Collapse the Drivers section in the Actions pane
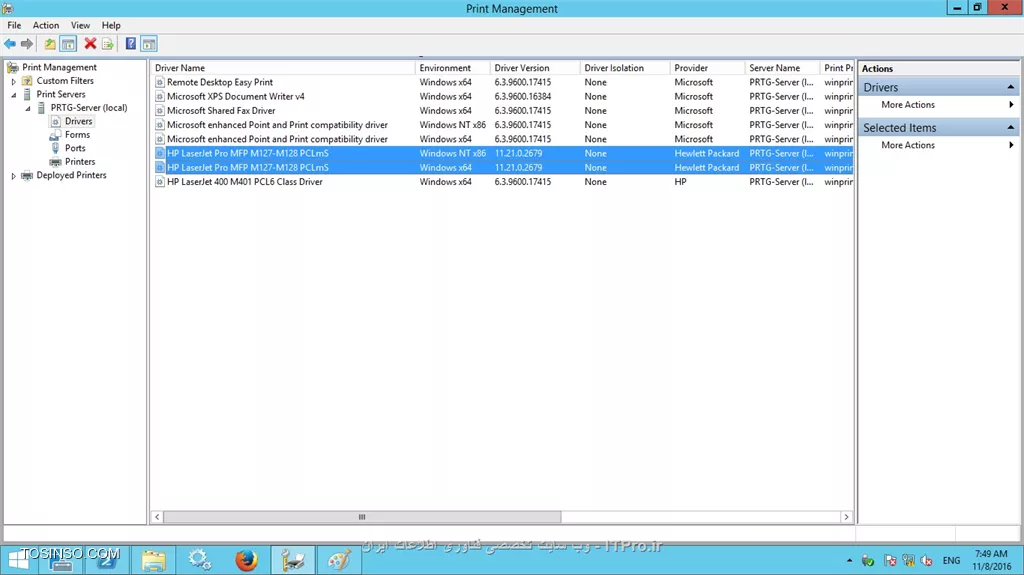 1010,88
